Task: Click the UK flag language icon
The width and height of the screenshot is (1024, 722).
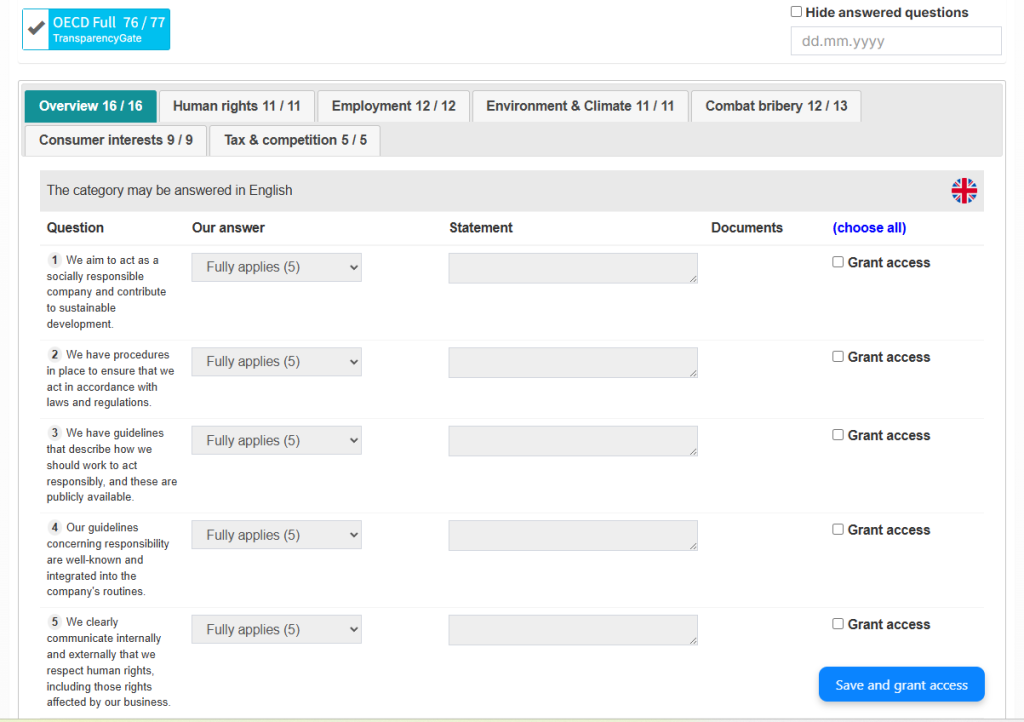Action: 963,191
